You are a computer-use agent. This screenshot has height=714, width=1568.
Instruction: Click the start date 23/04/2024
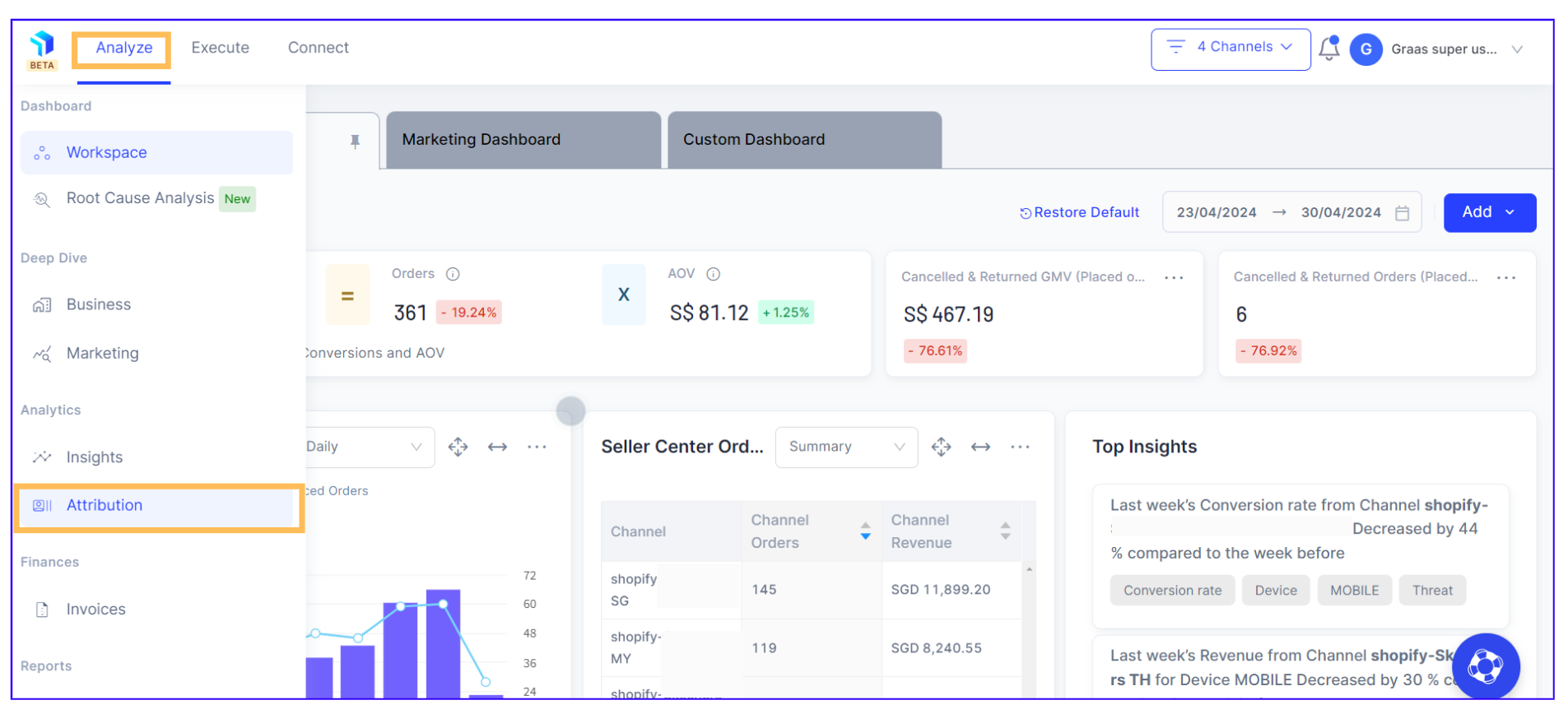click(x=1217, y=213)
